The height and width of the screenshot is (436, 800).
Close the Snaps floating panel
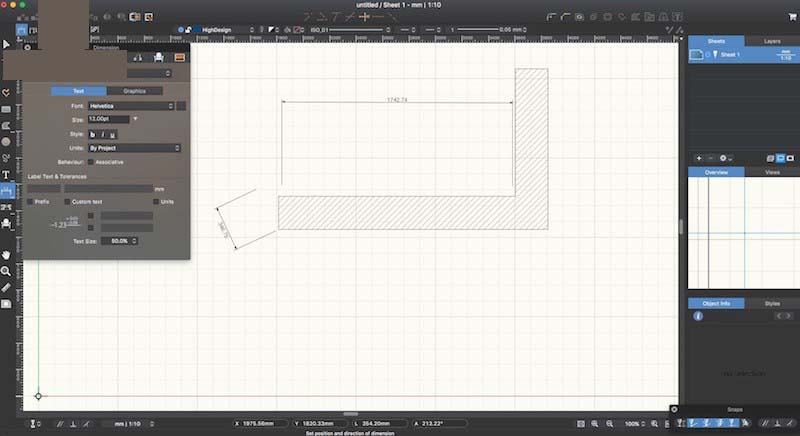[674, 409]
